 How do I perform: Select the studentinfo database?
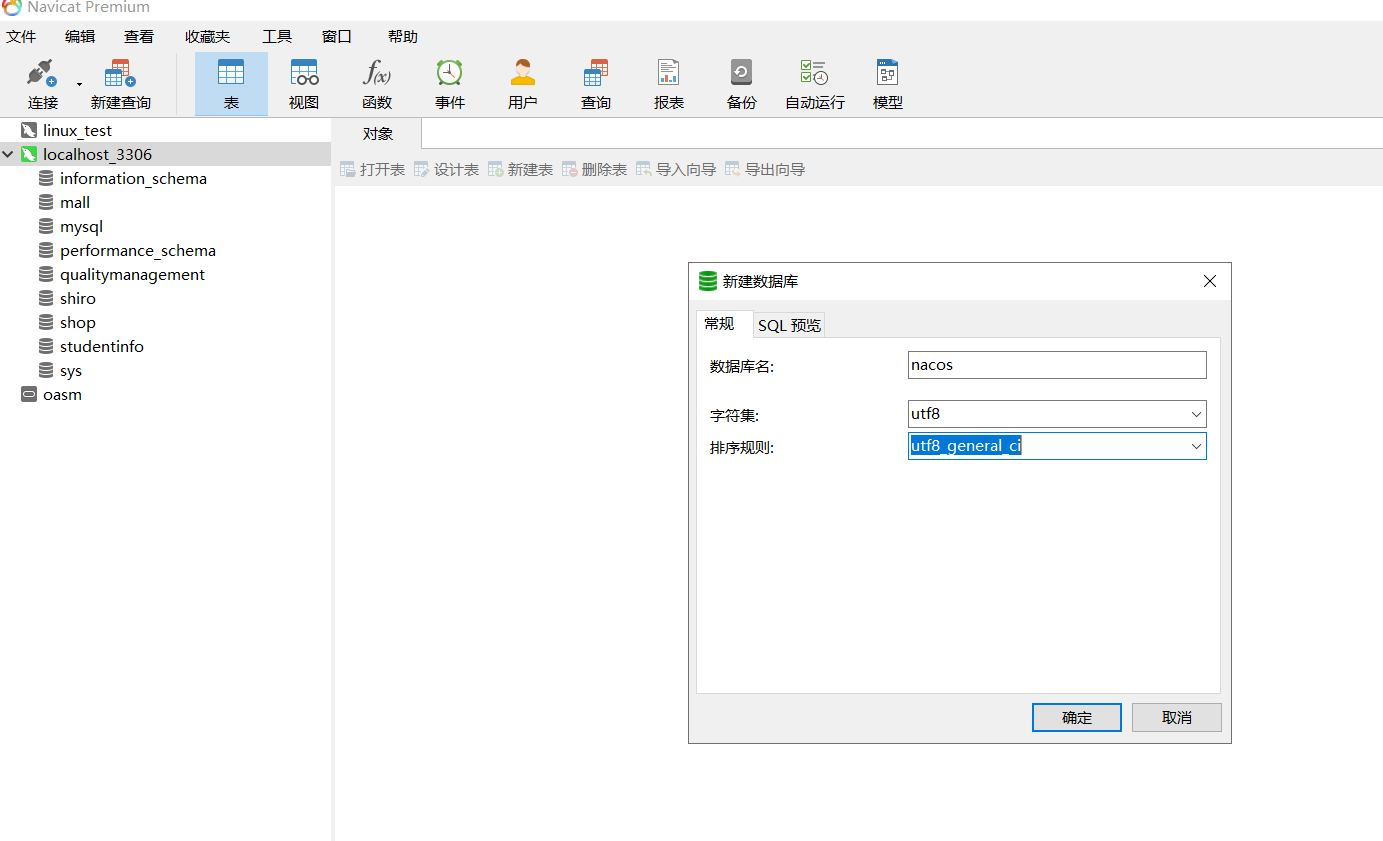click(x=102, y=346)
